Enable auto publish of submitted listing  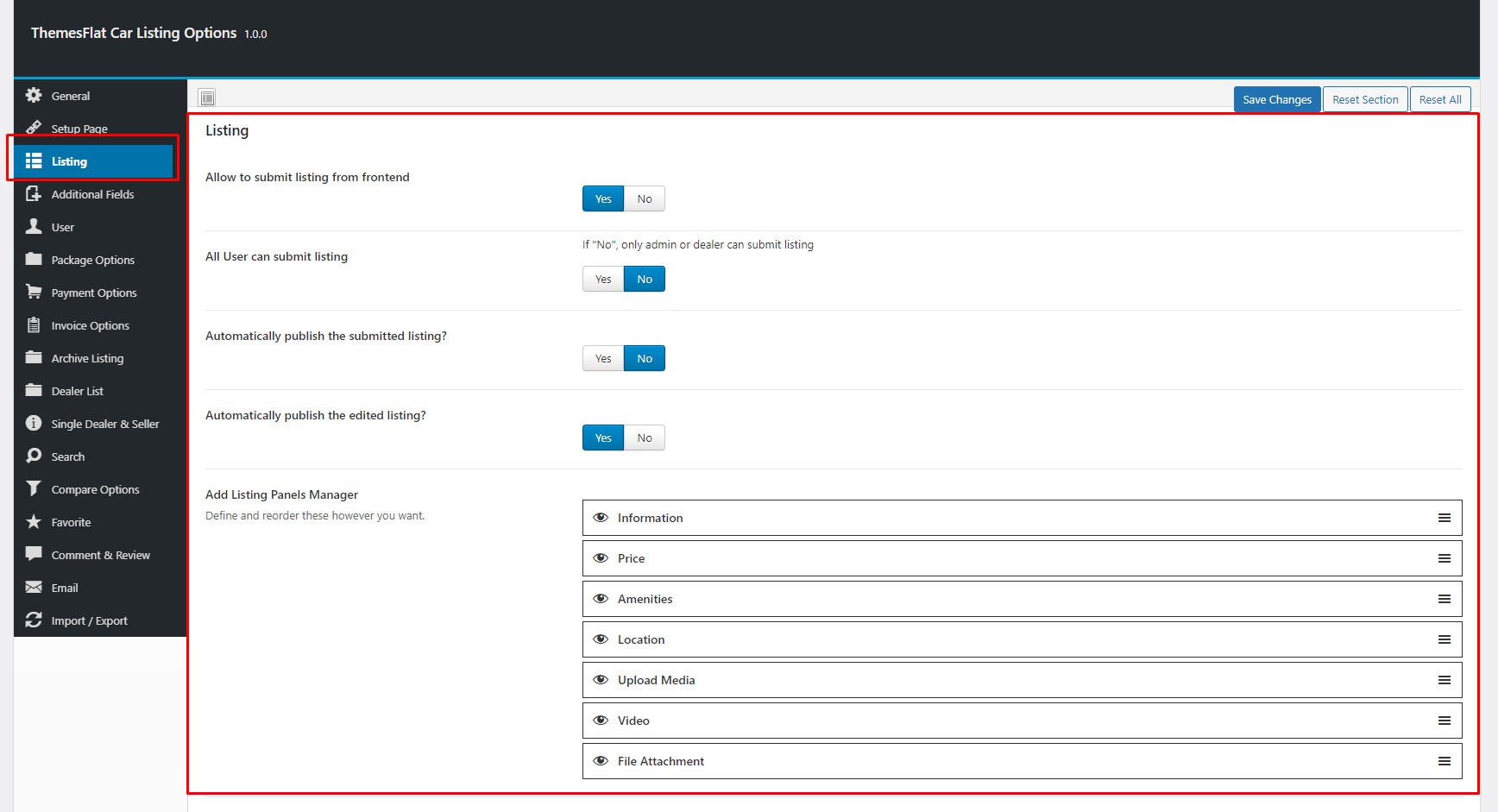[x=603, y=358]
